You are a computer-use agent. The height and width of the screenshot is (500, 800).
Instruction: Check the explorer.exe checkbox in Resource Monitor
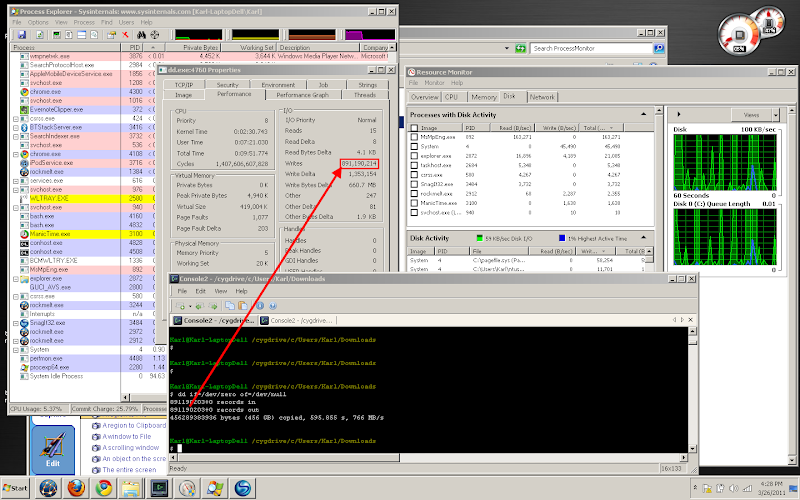[x=414, y=156]
